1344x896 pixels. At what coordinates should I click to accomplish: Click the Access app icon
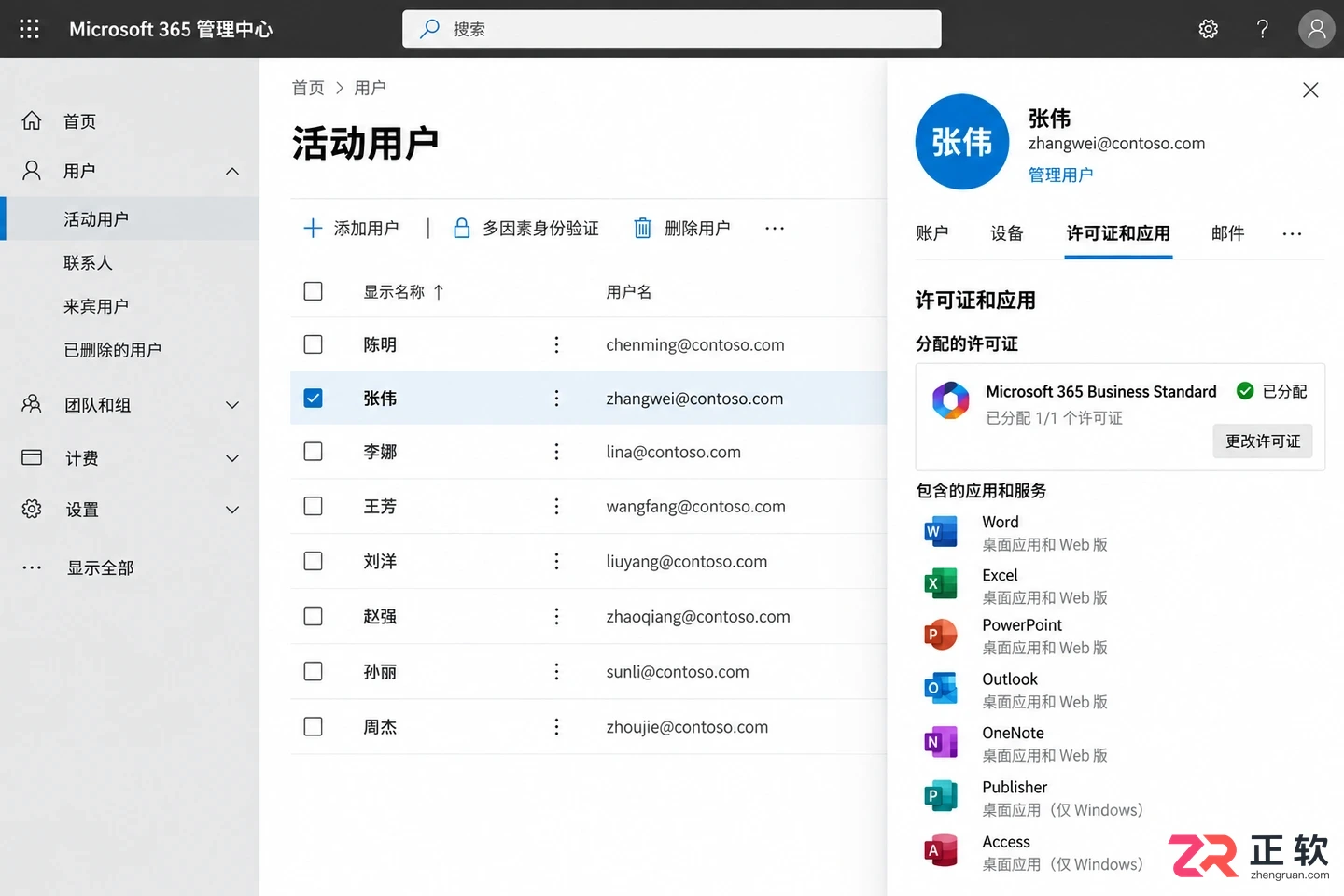click(x=941, y=850)
